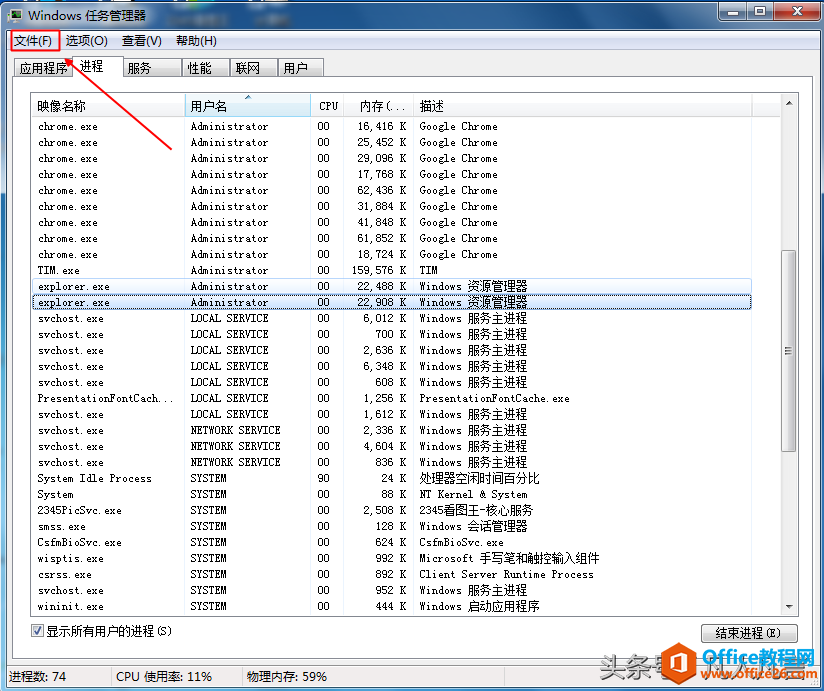Sort by 描述 column header
The image size is (824, 691).
pos(583,106)
